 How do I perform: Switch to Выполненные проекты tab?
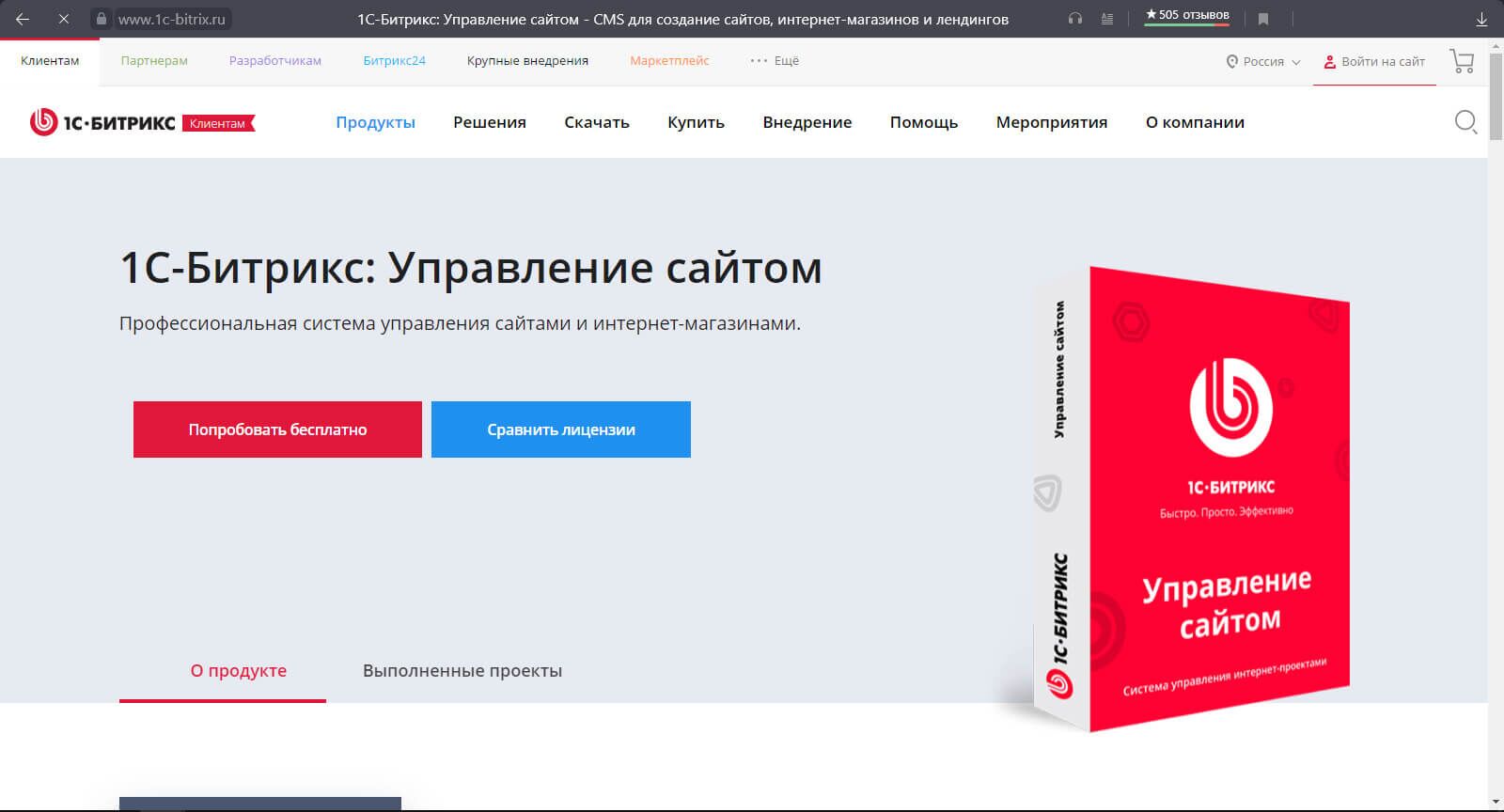[x=462, y=671]
